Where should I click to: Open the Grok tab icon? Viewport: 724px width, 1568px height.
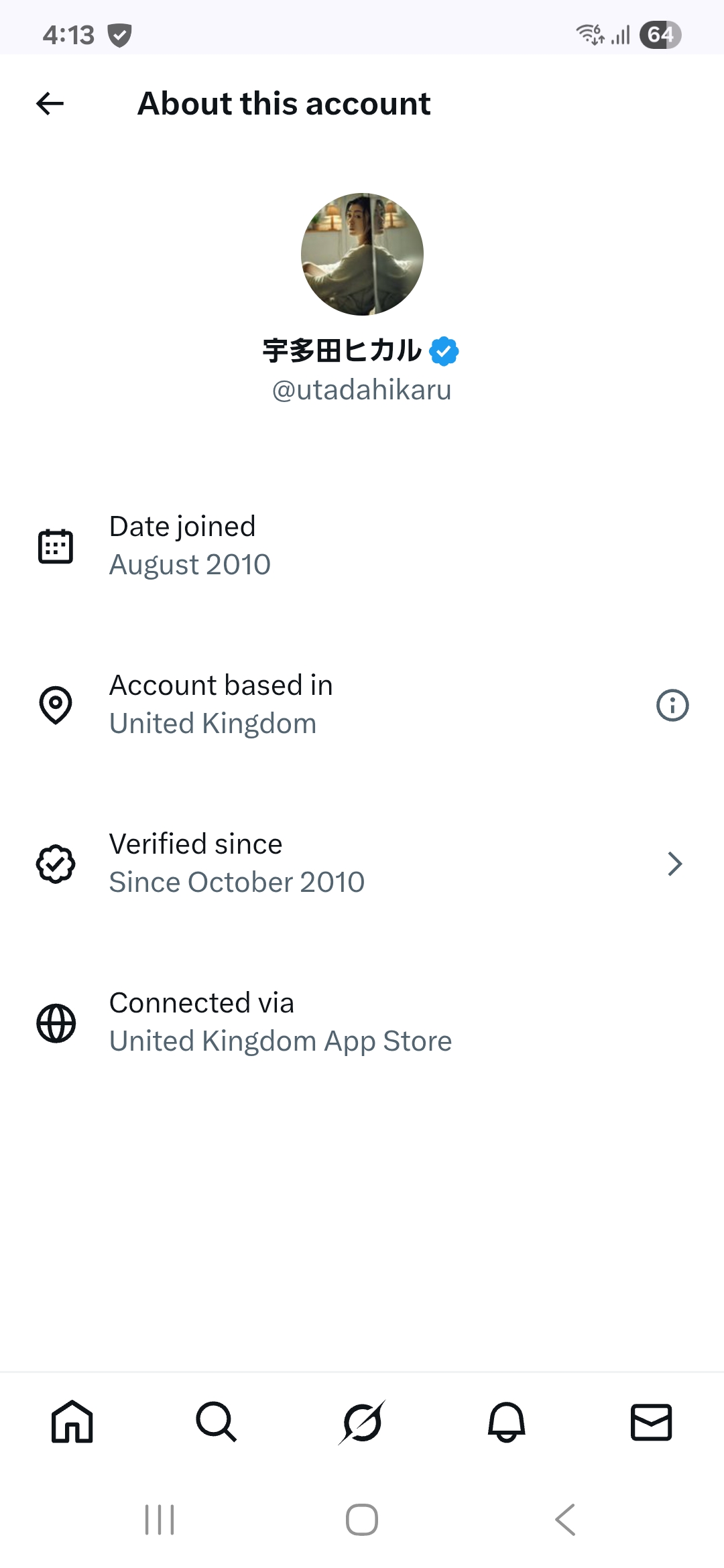click(x=362, y=1421)
